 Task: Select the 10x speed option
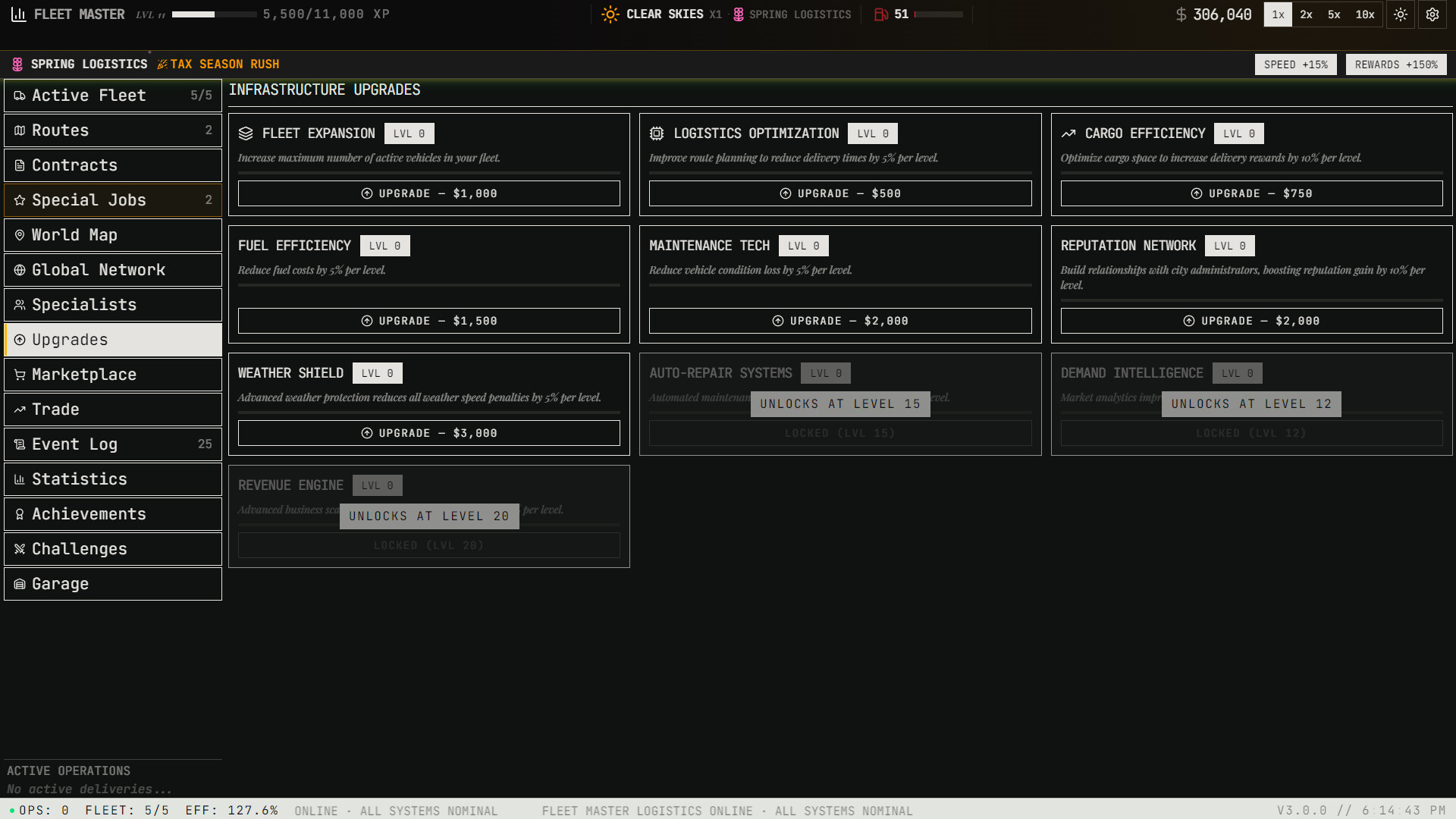click(1365, 14)
